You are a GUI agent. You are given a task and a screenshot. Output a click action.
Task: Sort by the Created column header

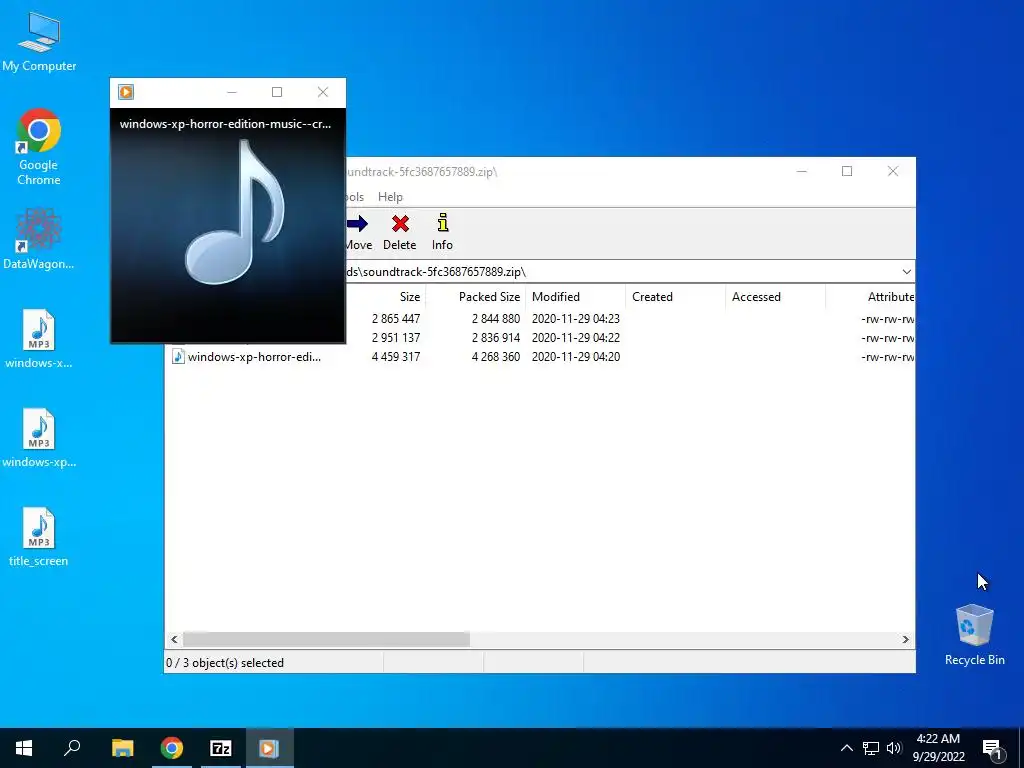click(652, 296)
